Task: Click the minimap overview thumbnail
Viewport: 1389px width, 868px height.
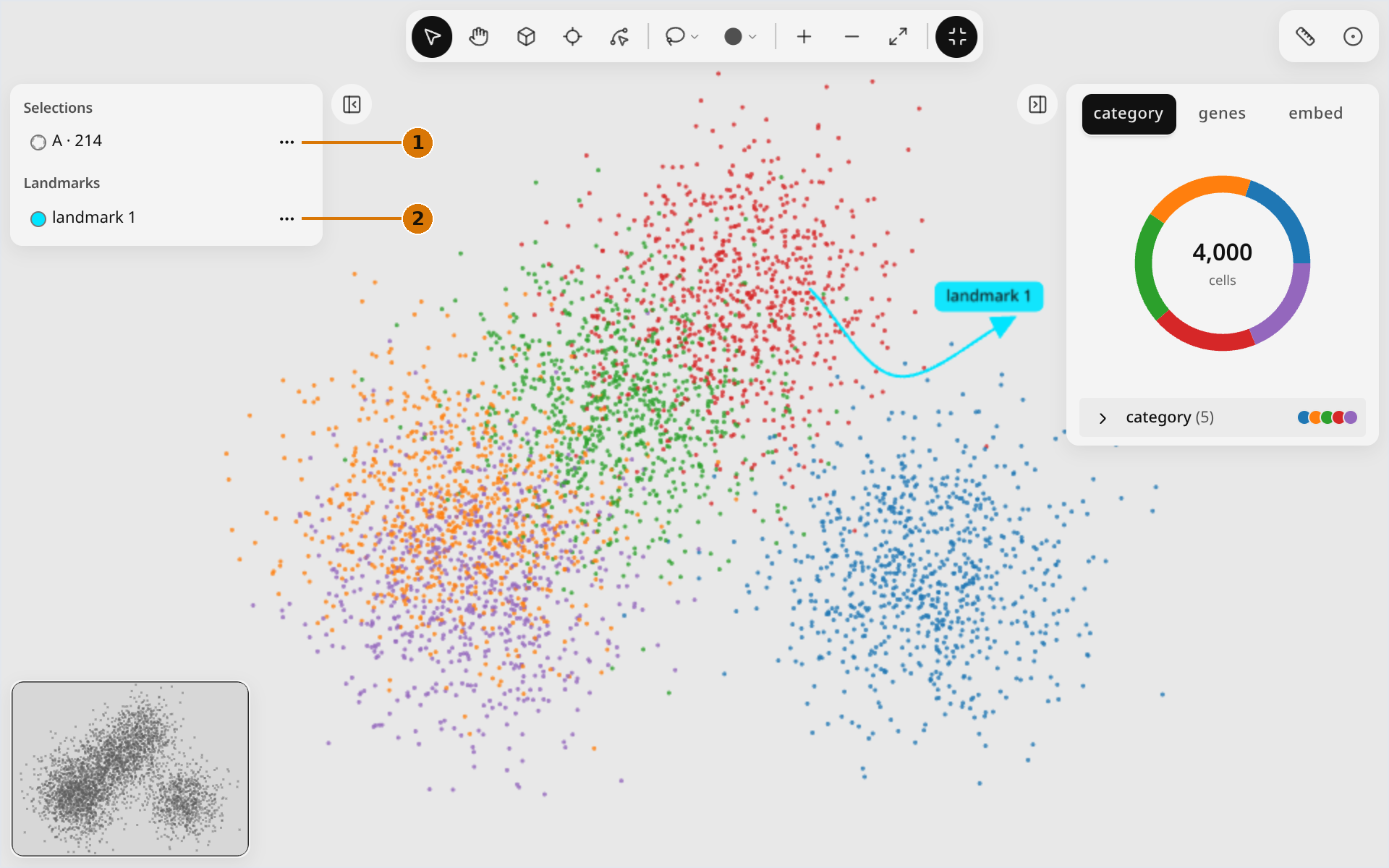Action: 130,768
